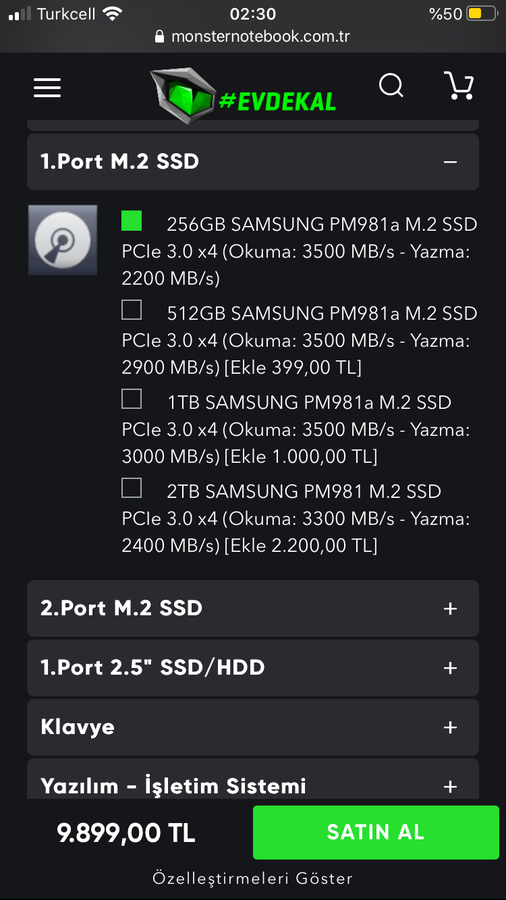Tap the padlock icon in address bar
Image resolution: width=506 pixels, height=900 pixels.
click(159, 37)
